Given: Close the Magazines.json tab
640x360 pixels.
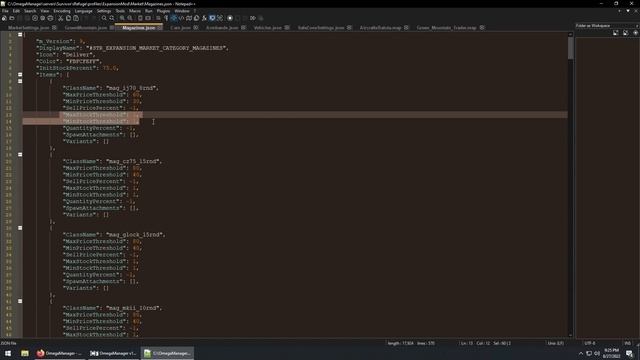Looking at the screenshot, I should click(x=160, y=28).
